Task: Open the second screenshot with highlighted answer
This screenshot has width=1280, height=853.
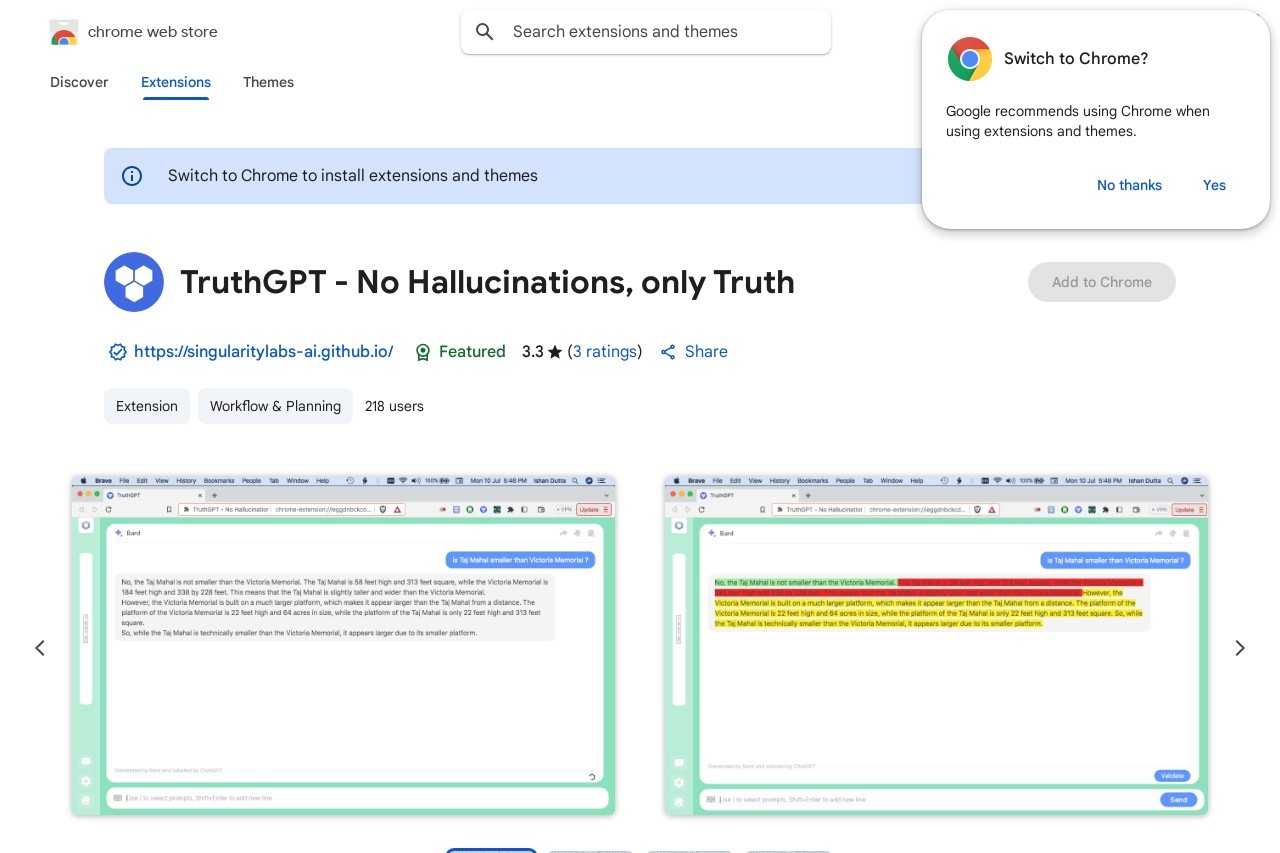Action: click(936, 645)
